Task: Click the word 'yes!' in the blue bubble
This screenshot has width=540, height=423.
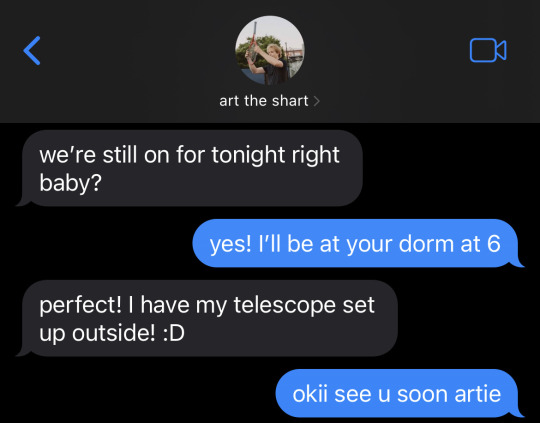Action: click(x=231, y=244)
